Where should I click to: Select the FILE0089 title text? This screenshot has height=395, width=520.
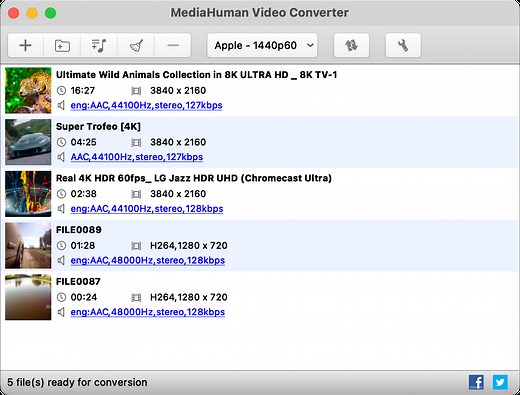coord(79,230)
